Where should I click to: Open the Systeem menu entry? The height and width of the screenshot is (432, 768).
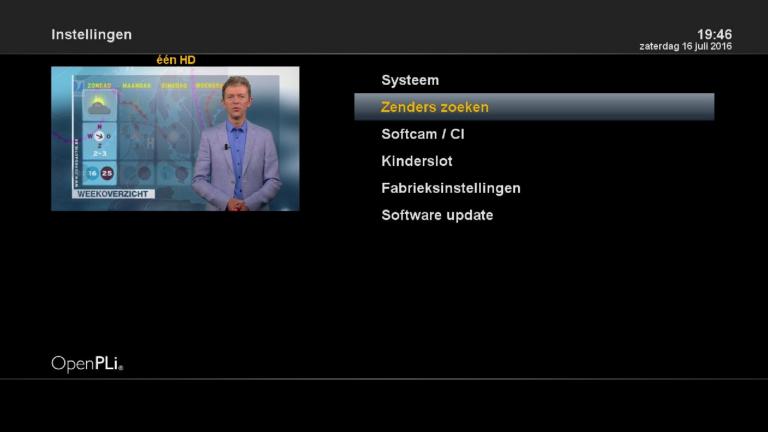(x=410, y=80)
